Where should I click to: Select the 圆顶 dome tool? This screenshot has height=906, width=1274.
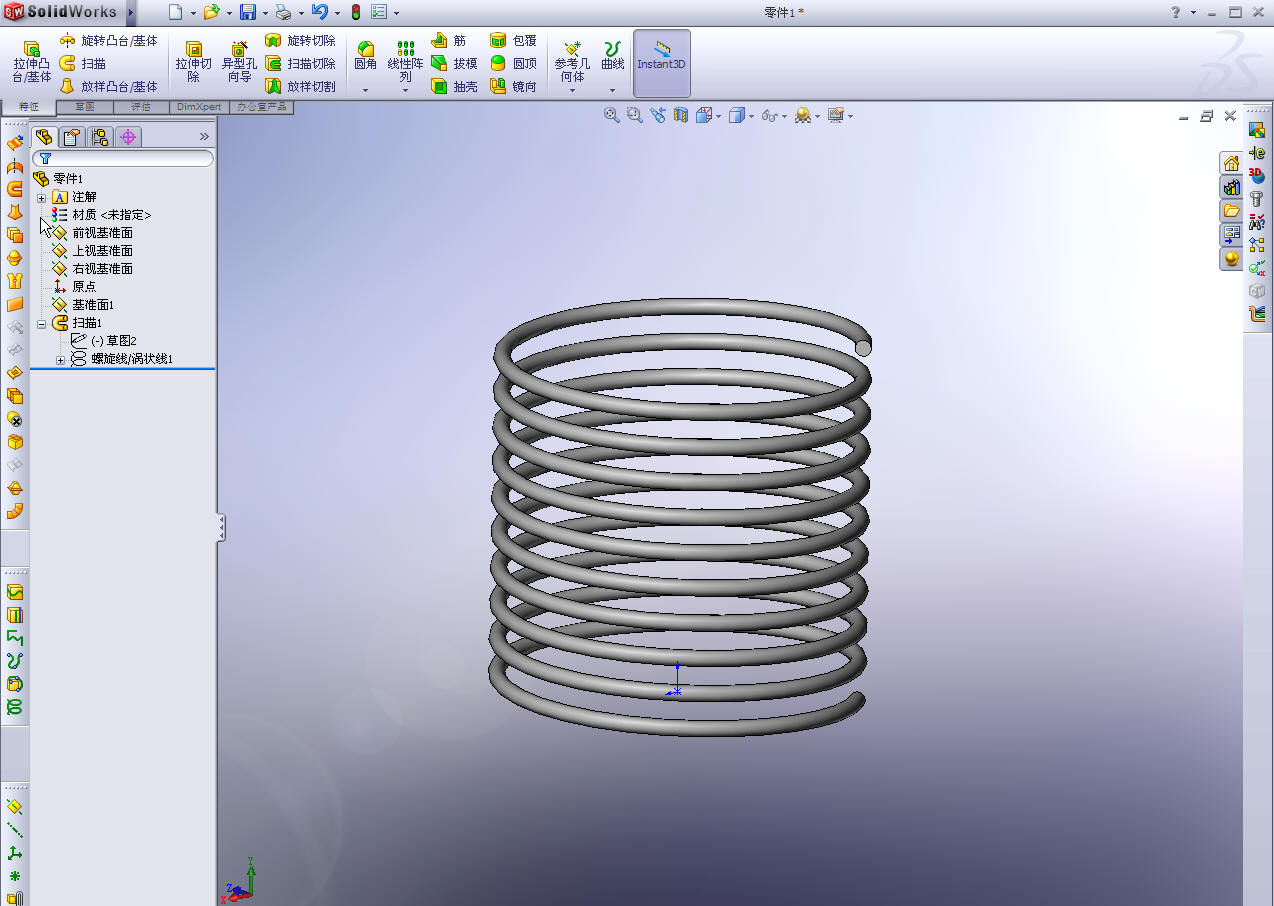pyautogui.click(x=513, y=63)
